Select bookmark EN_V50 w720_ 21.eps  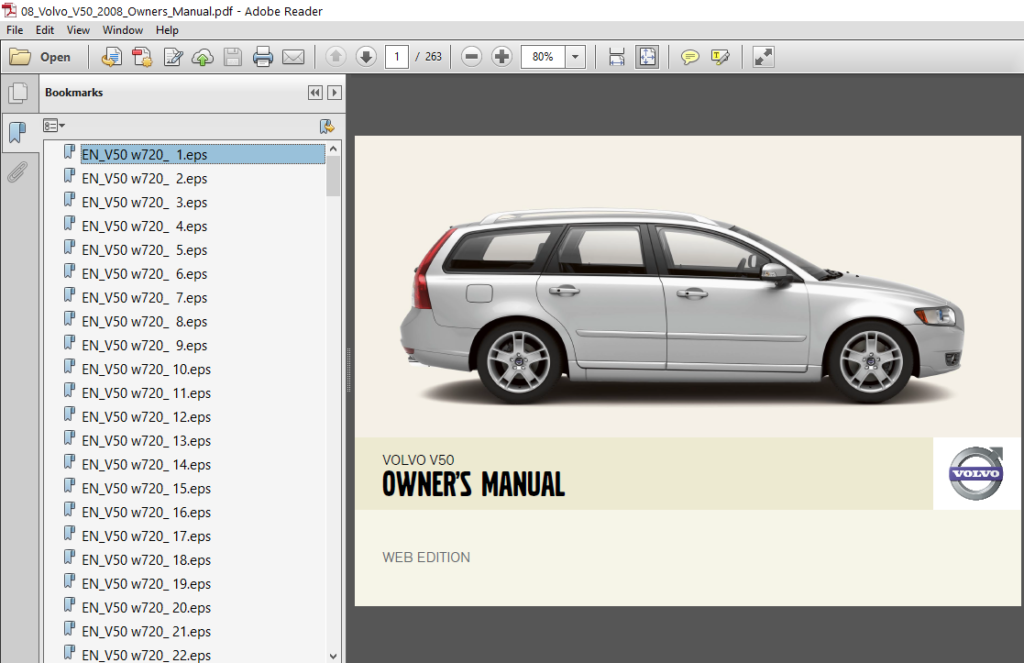[x=146, y=632]
